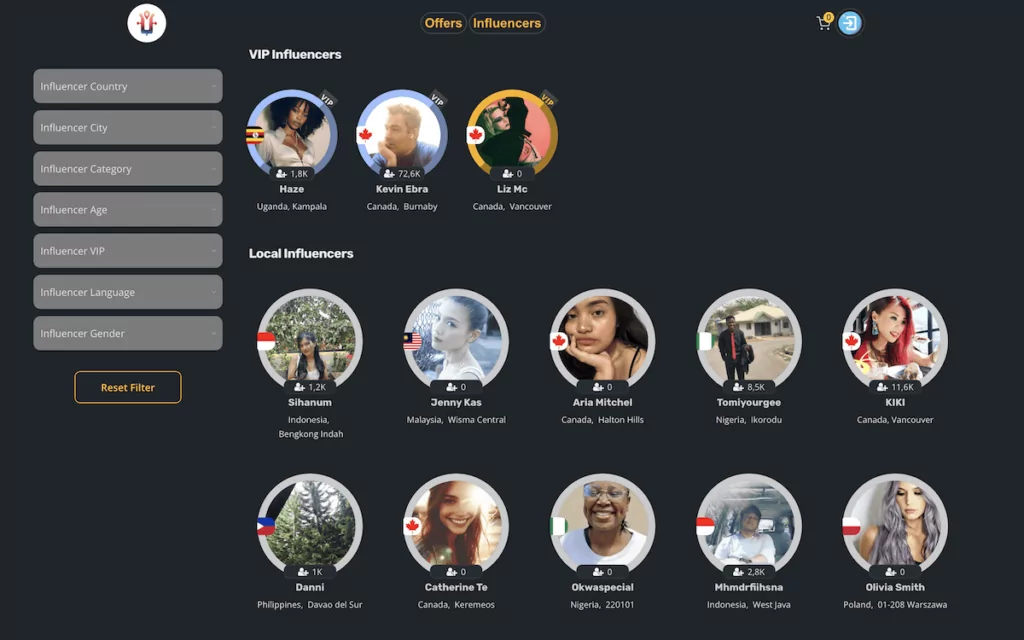Click the VIP ribbon on Liz Mc
The width and height of the screenshot is (1024, 640).
tap(547, 100)
